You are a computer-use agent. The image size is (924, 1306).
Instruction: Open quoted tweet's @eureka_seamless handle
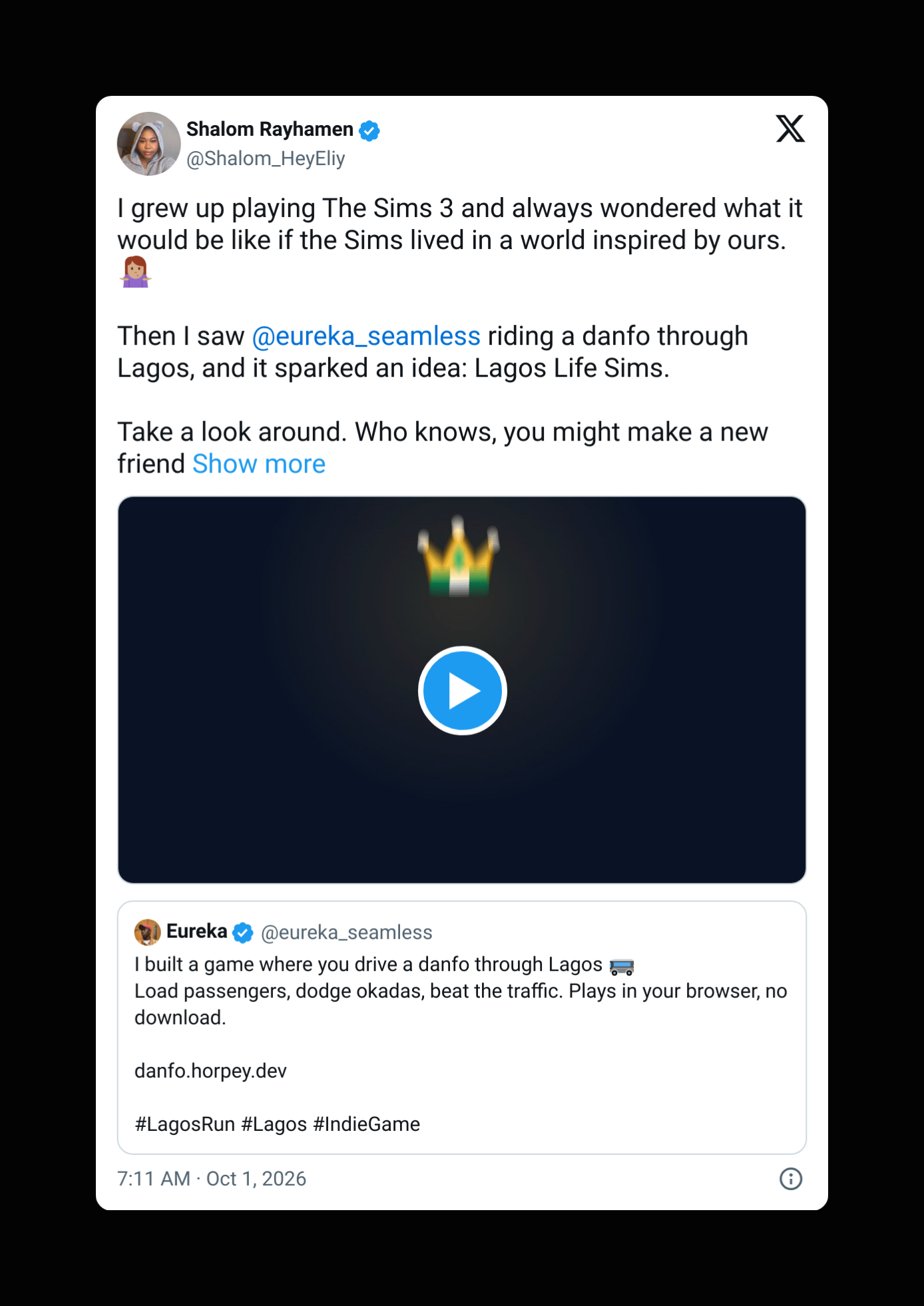point(347,933)
